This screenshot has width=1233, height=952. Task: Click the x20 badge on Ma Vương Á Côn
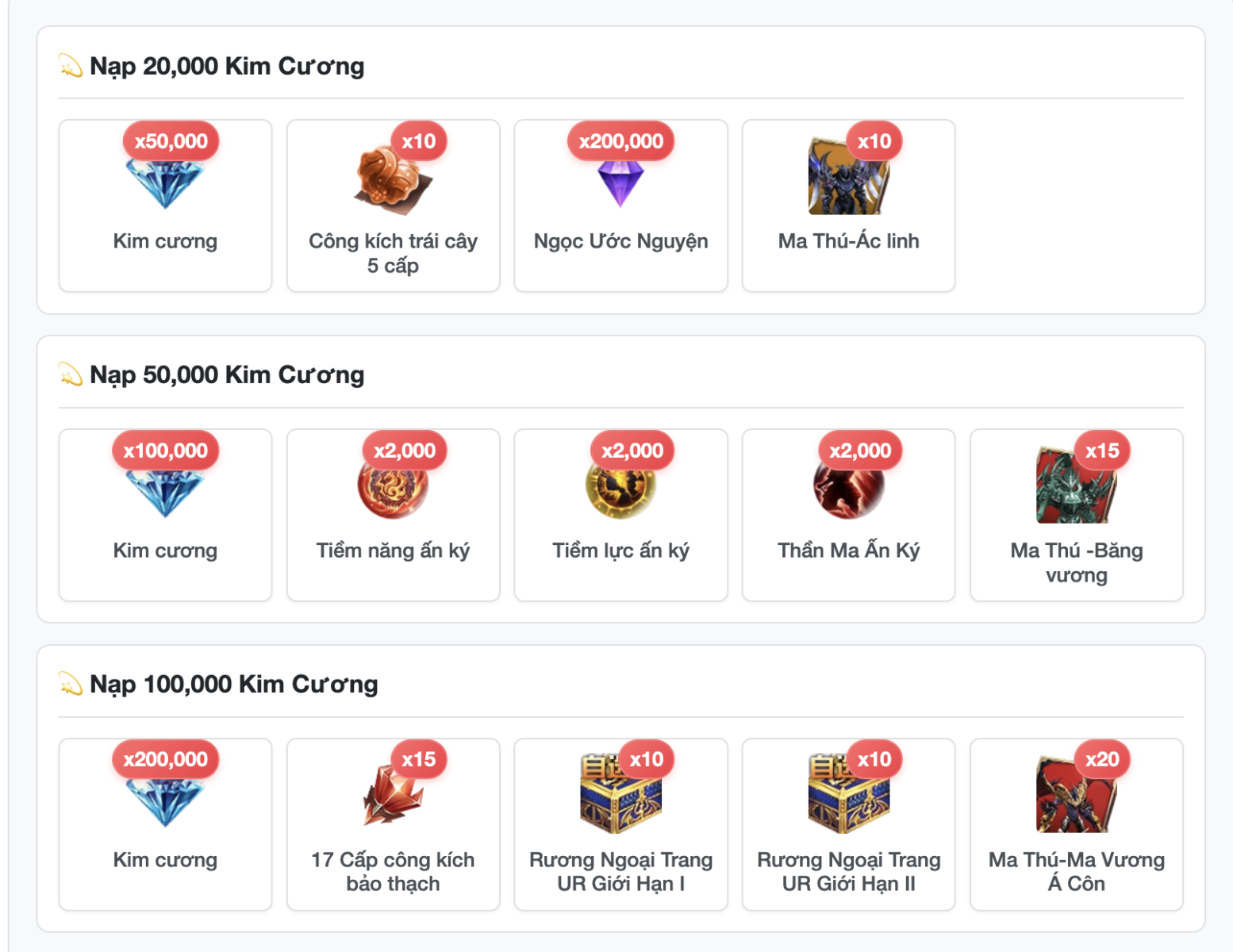(x=1102, y=759)
